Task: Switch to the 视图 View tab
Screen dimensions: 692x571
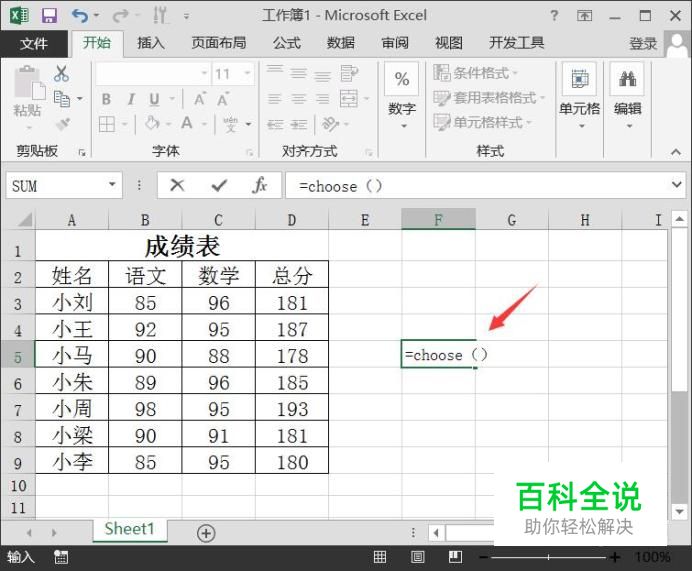Action: (x=449, y=43)
